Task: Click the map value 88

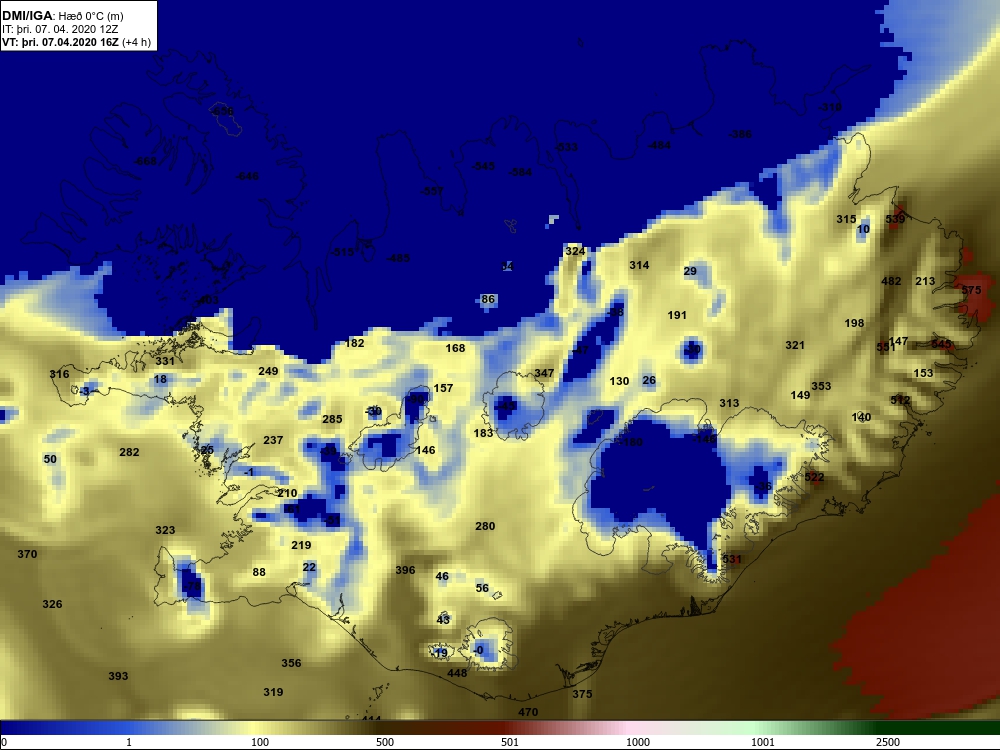Action: point(259,573)
